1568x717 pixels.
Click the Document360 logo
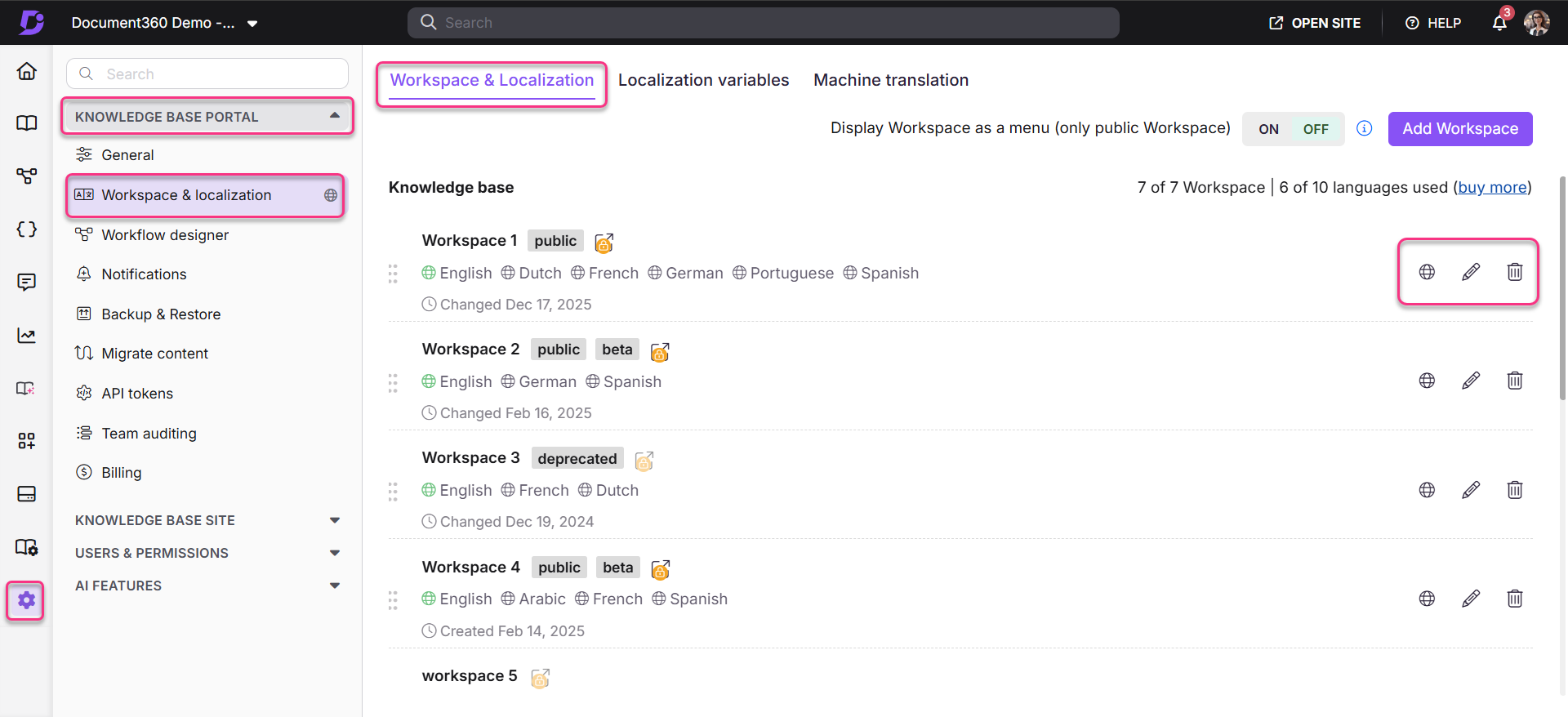click(31, 22)
